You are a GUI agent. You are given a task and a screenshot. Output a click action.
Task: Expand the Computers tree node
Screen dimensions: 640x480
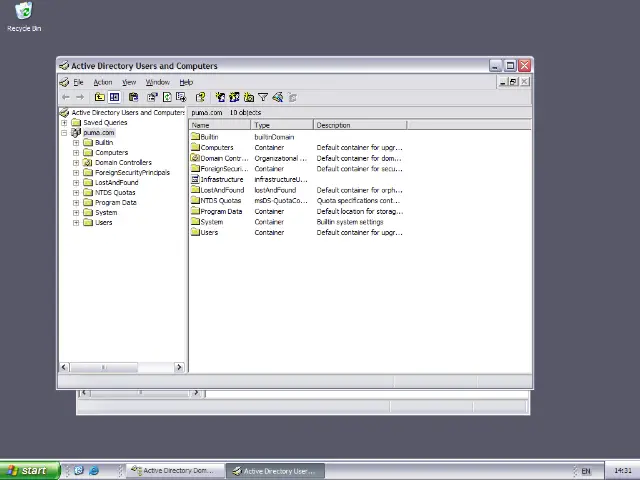76,153
